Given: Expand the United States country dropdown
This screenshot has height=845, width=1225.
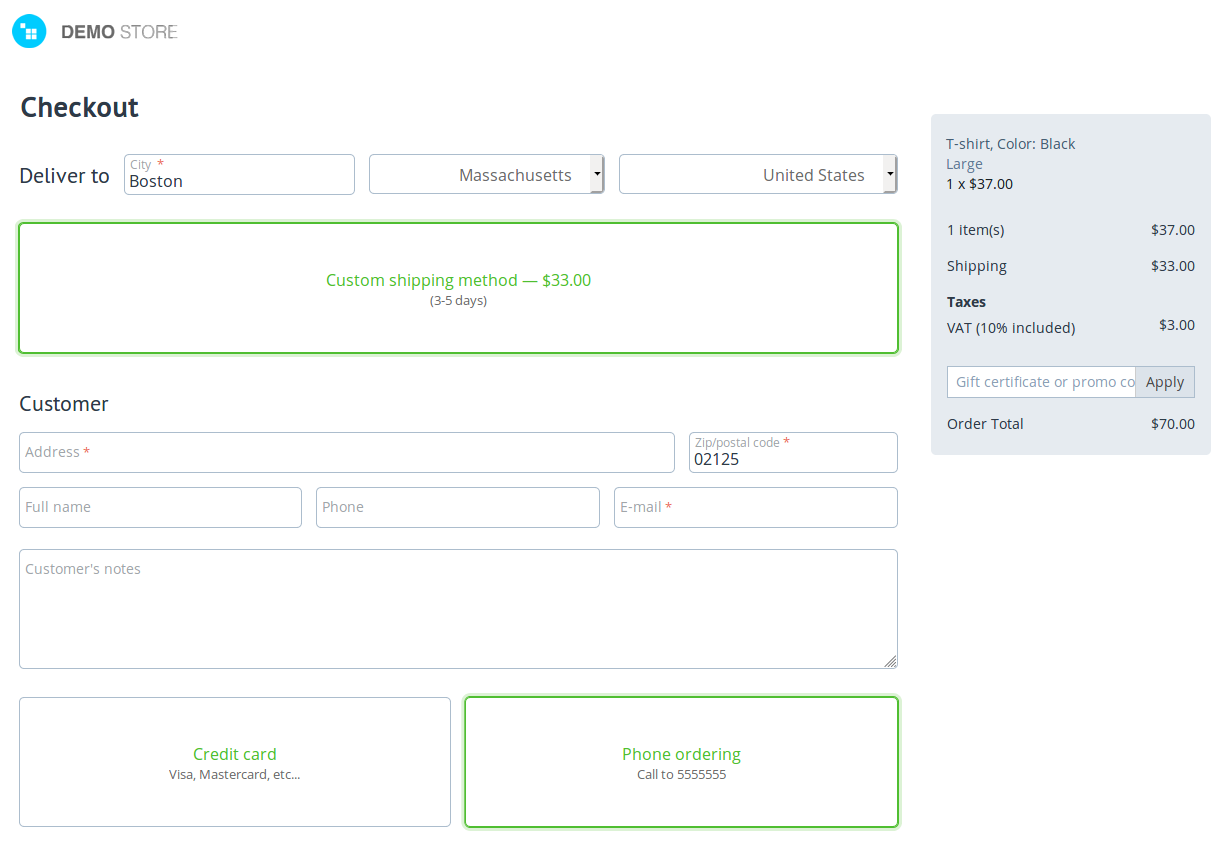Looking at the screenshot, I should (757, 174).
